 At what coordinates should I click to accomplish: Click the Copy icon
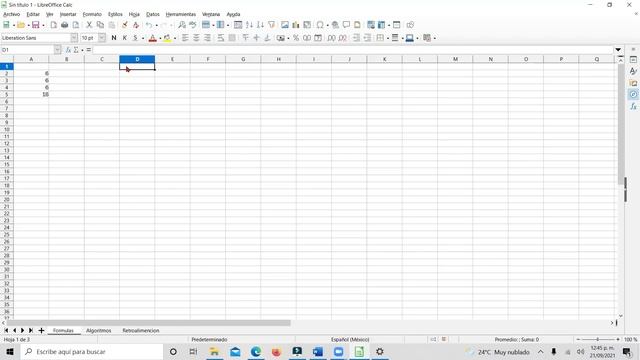coord(100,25)
